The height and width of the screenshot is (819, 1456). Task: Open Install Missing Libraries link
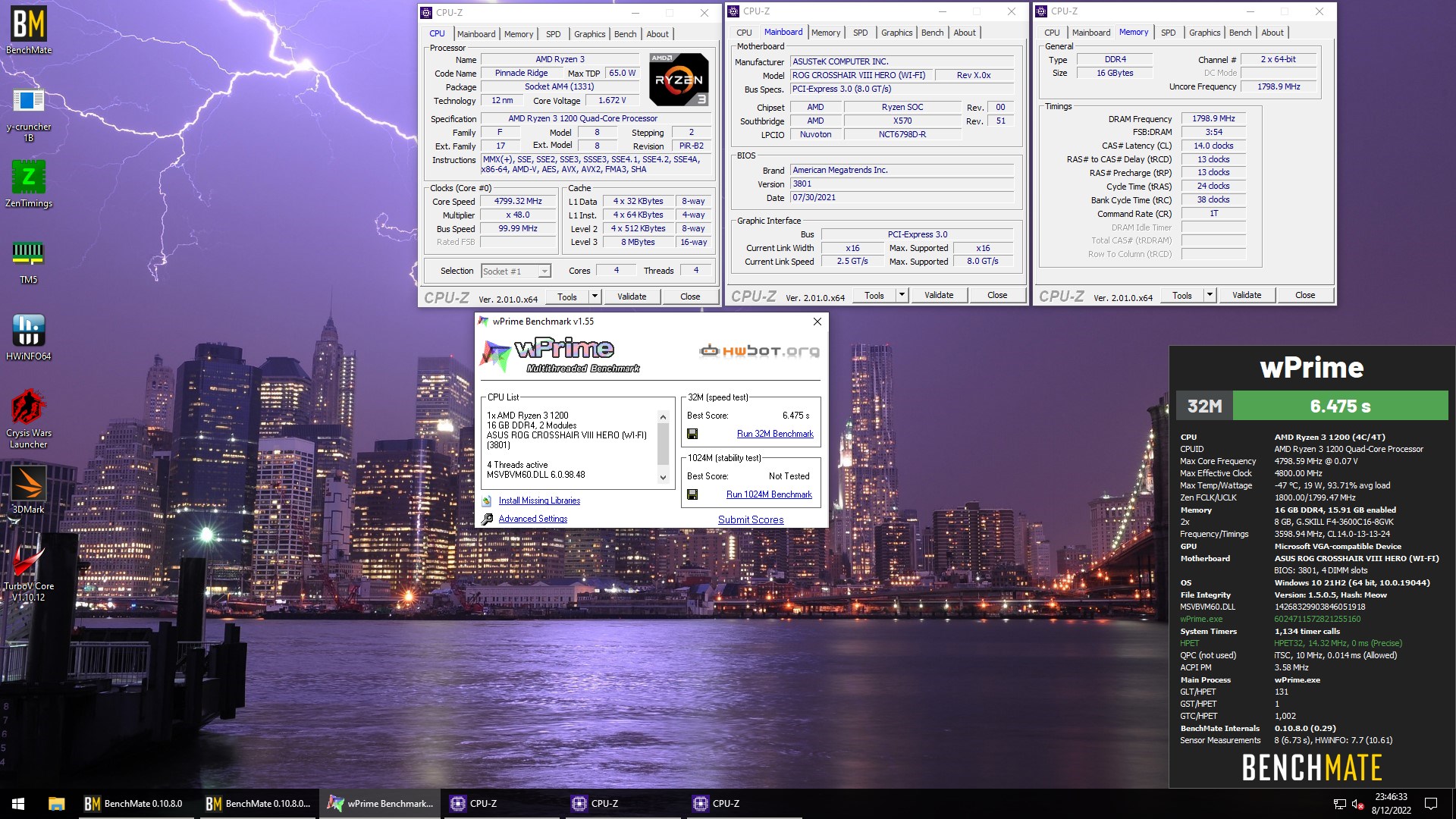[539, 500]
